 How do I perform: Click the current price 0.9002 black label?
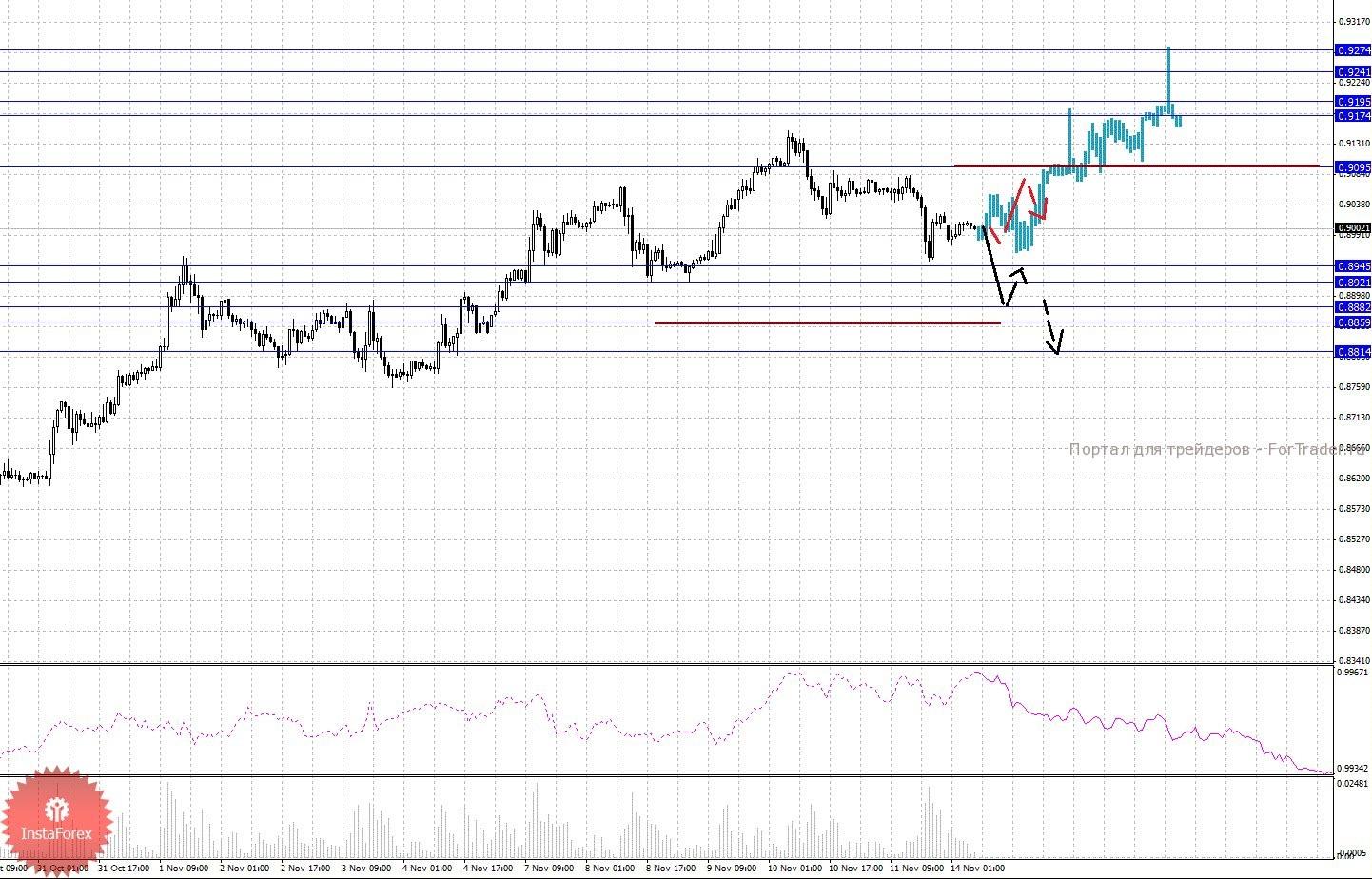pyautogui.click(x=1353, y=228)
